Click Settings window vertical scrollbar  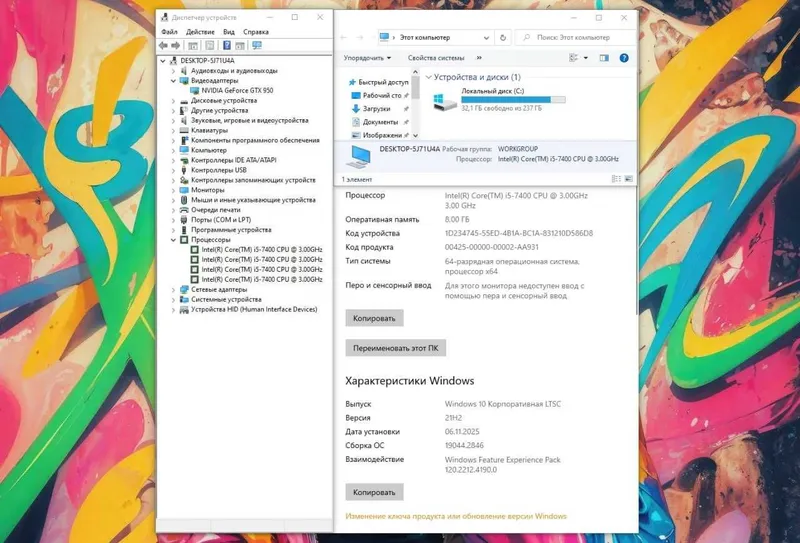[x=637, y=252]
